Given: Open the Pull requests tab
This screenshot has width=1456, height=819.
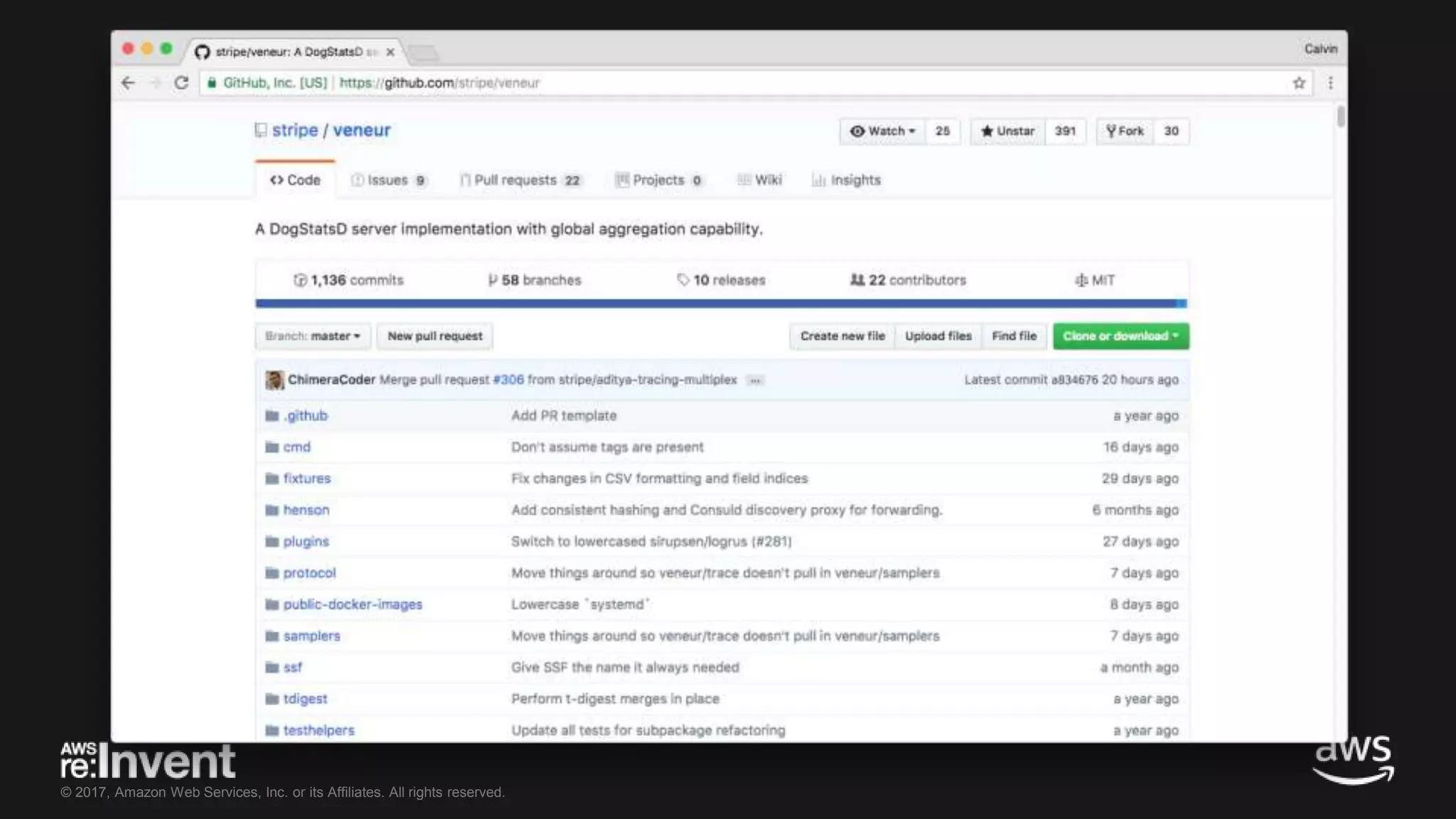Looking at the screenshot, I should [x=520, y=181].
